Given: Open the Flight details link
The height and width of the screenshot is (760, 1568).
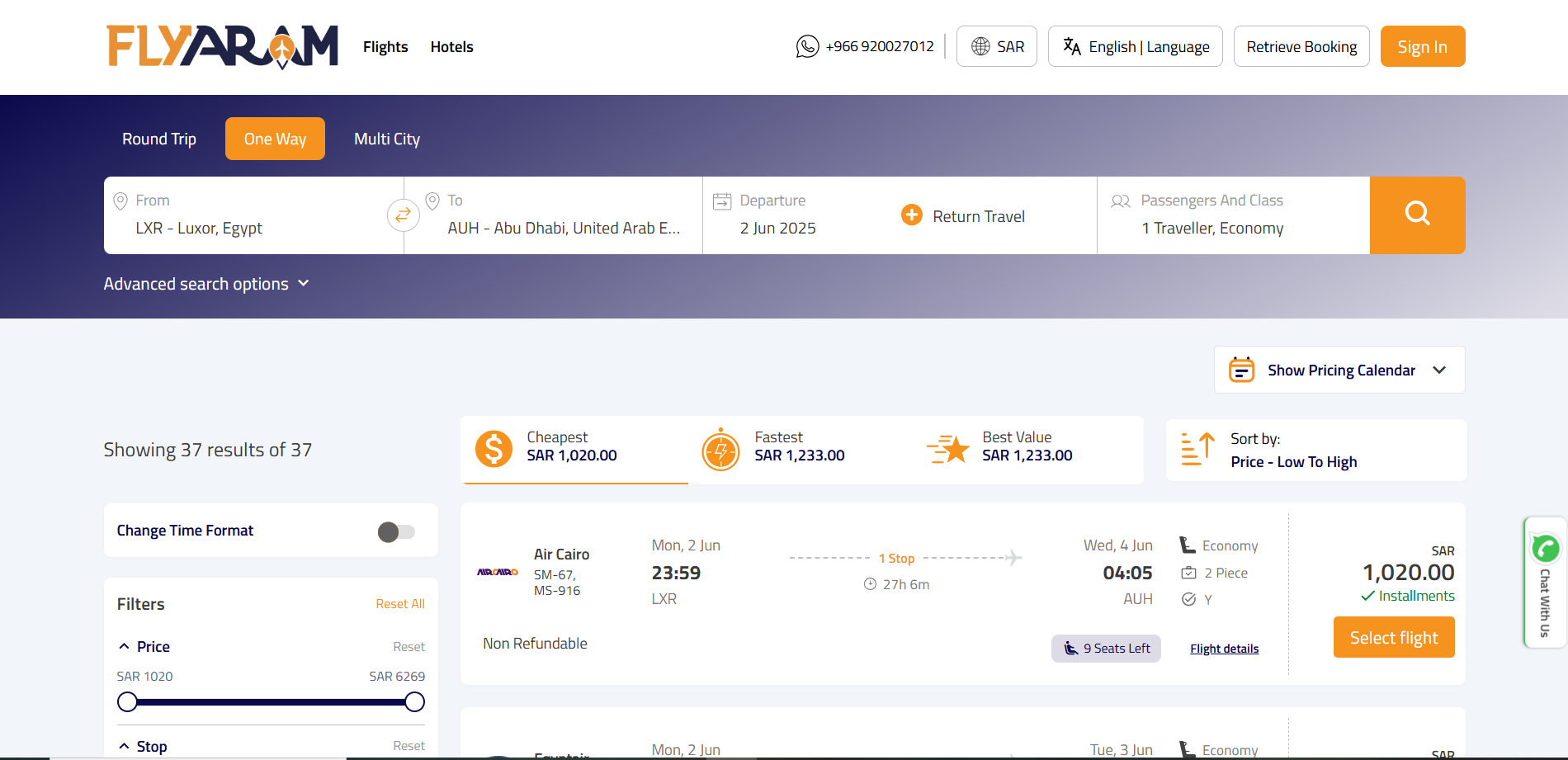Looking at the screenshot, I should pyautogui.click(x=1224, y=649).
